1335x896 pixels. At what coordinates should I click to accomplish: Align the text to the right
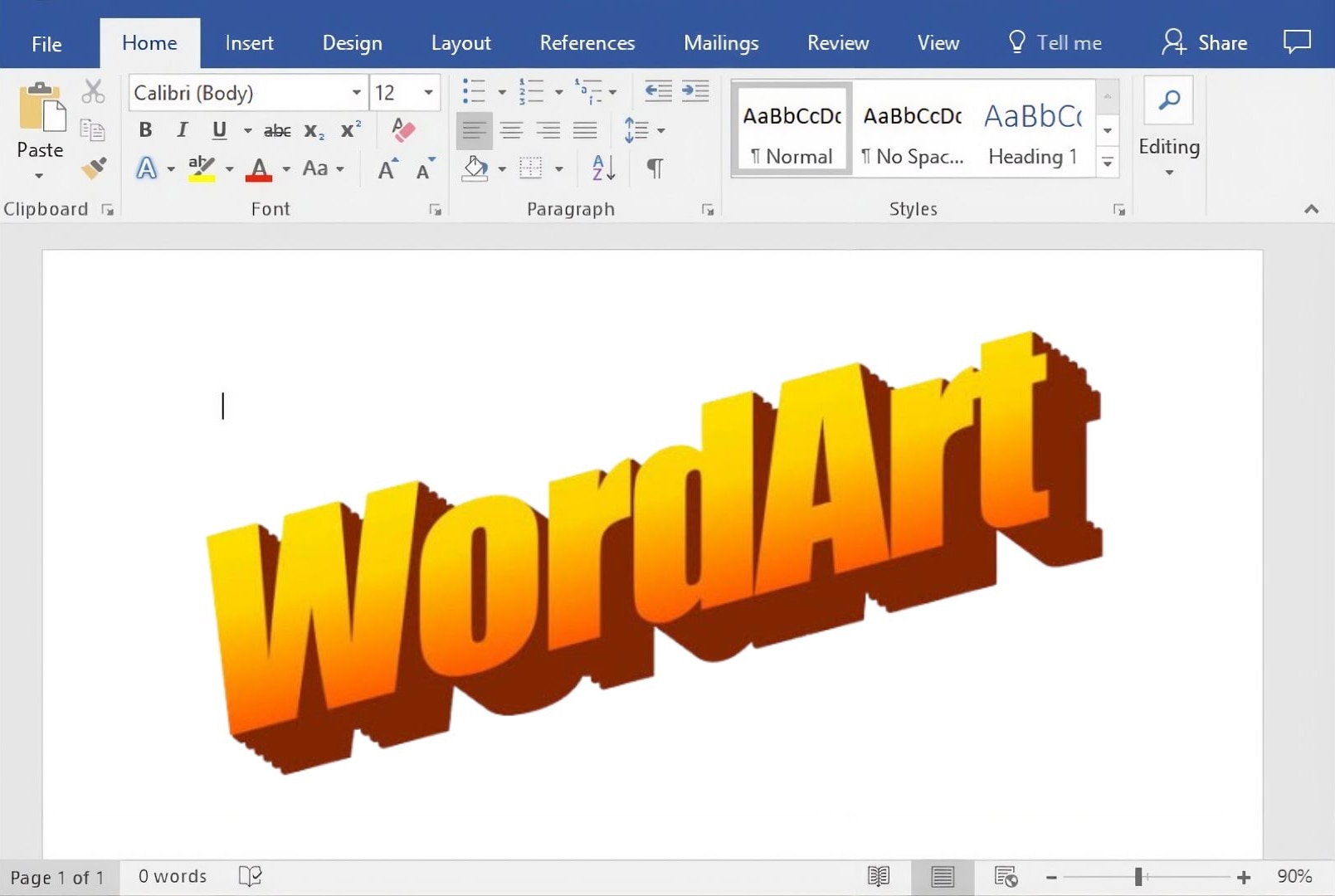coord(548,130)
